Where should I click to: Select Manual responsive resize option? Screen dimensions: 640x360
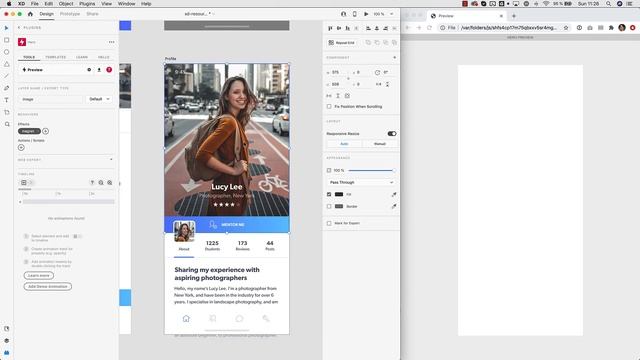pyautogui.click(x=380, y=144)
